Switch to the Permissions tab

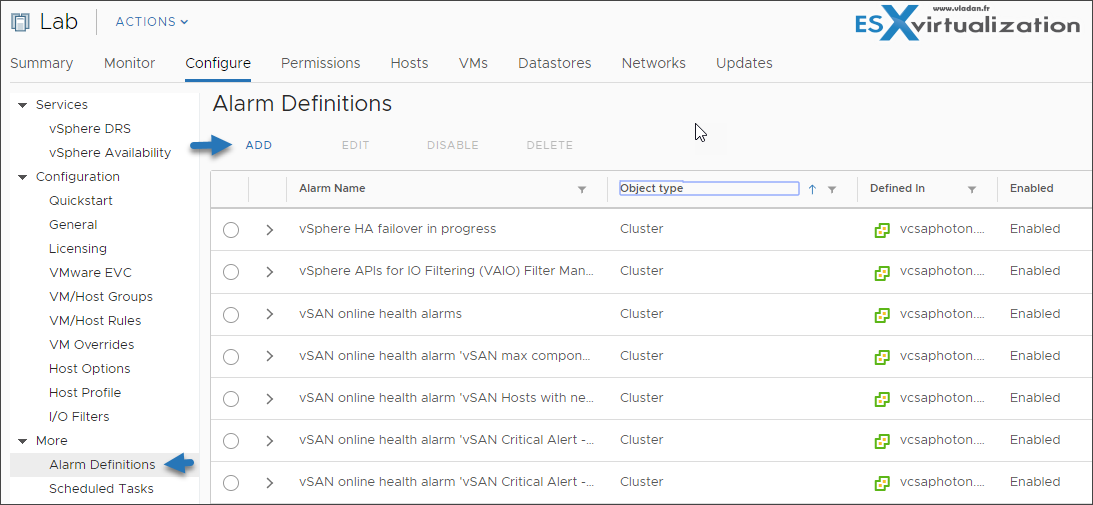[321, 63]
